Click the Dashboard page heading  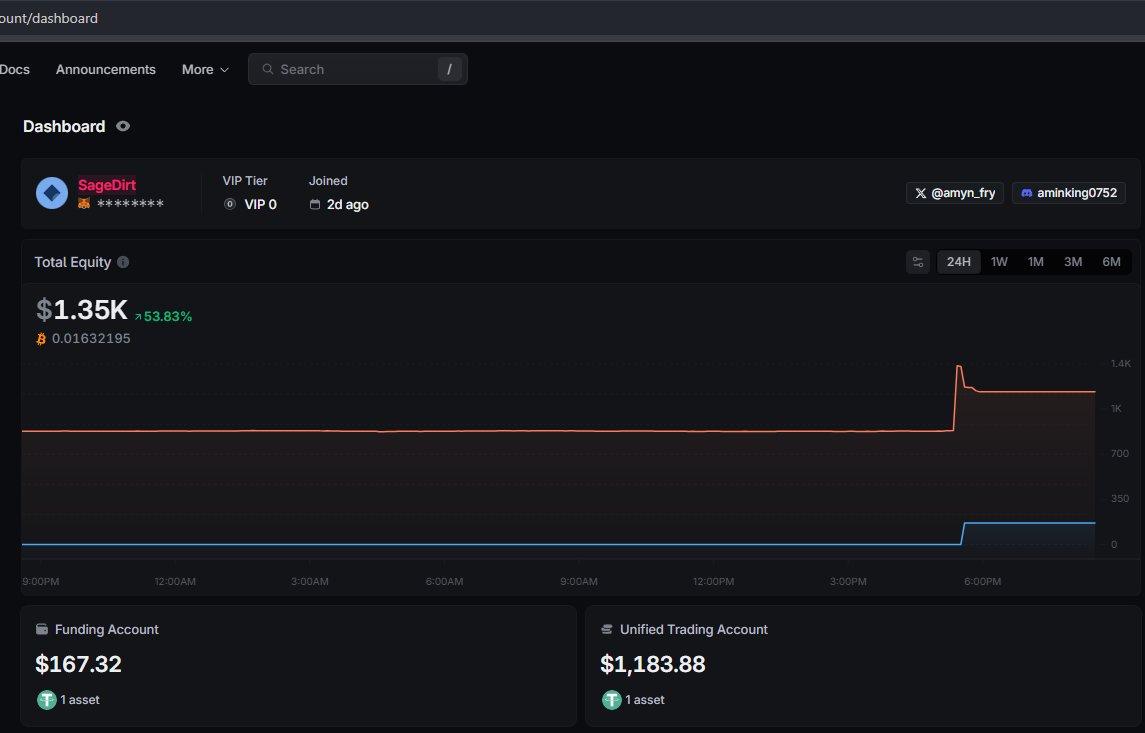pyautogui.click(x=64, y=126)
